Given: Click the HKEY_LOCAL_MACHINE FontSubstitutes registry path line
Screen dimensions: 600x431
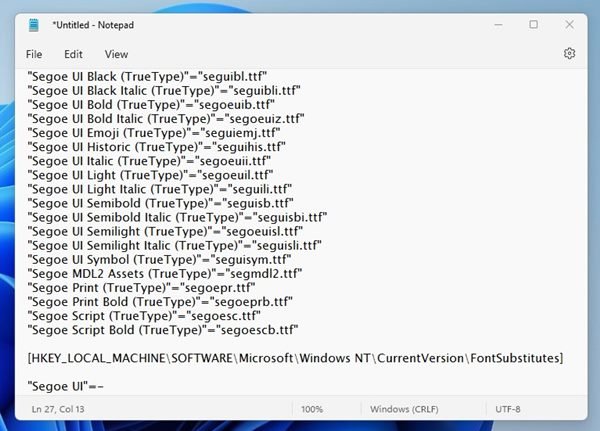Looking at the screenshot, I should (x=295, y=359).
